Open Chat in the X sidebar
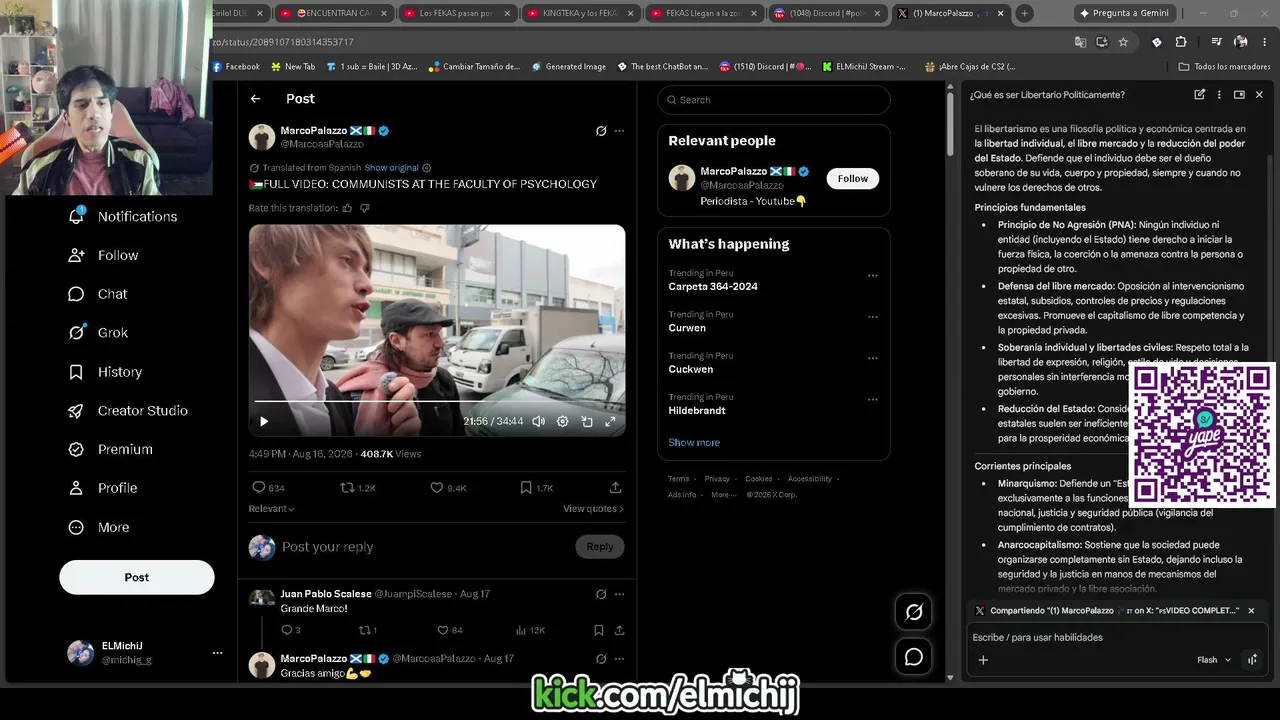The width and height of the screenshot is (1280, 720). [98, 294]
